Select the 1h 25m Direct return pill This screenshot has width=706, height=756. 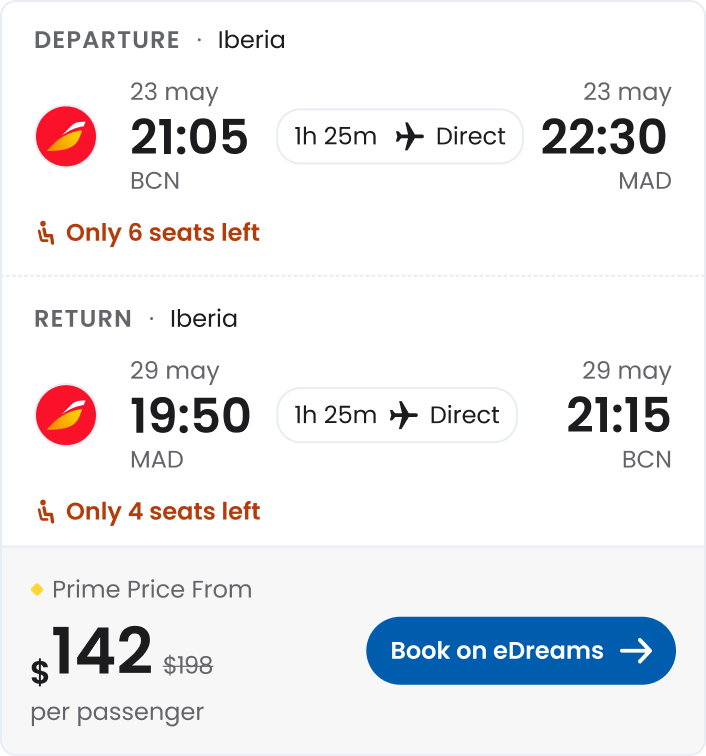(397, 415)
